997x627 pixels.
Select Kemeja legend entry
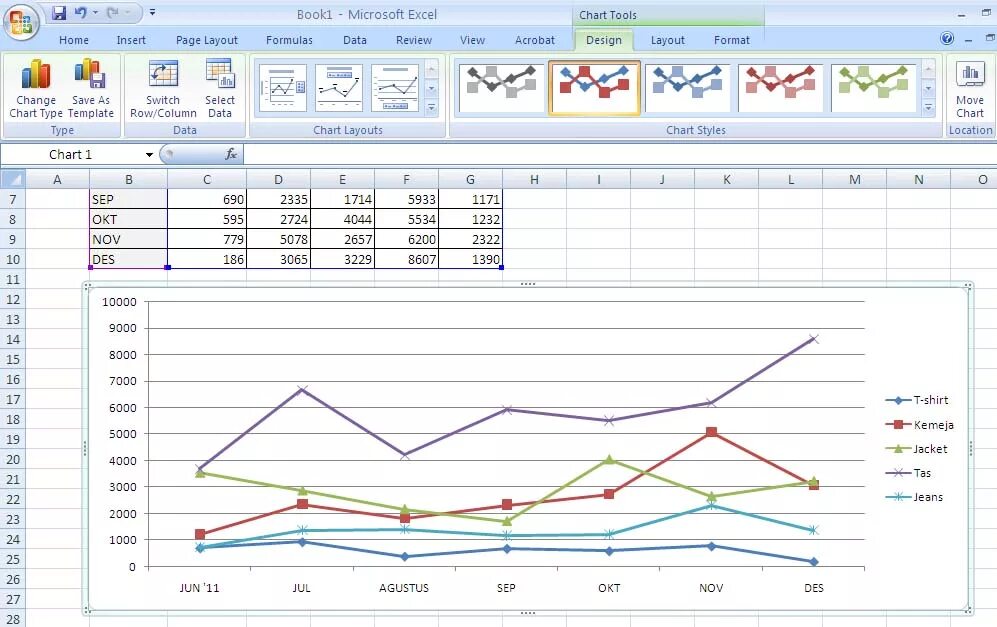[919, 425]
